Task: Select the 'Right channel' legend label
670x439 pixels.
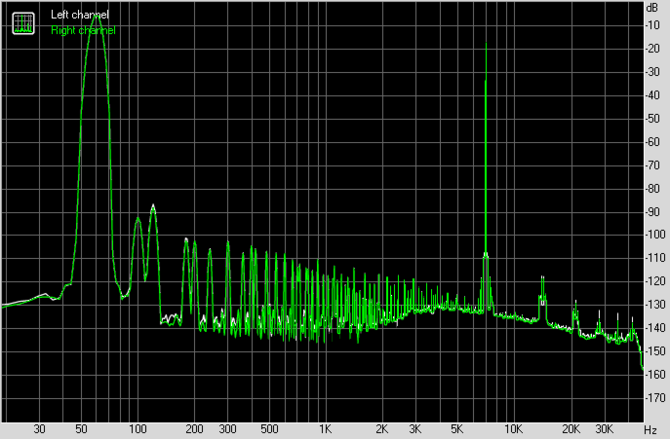Action: coord(83,30)
